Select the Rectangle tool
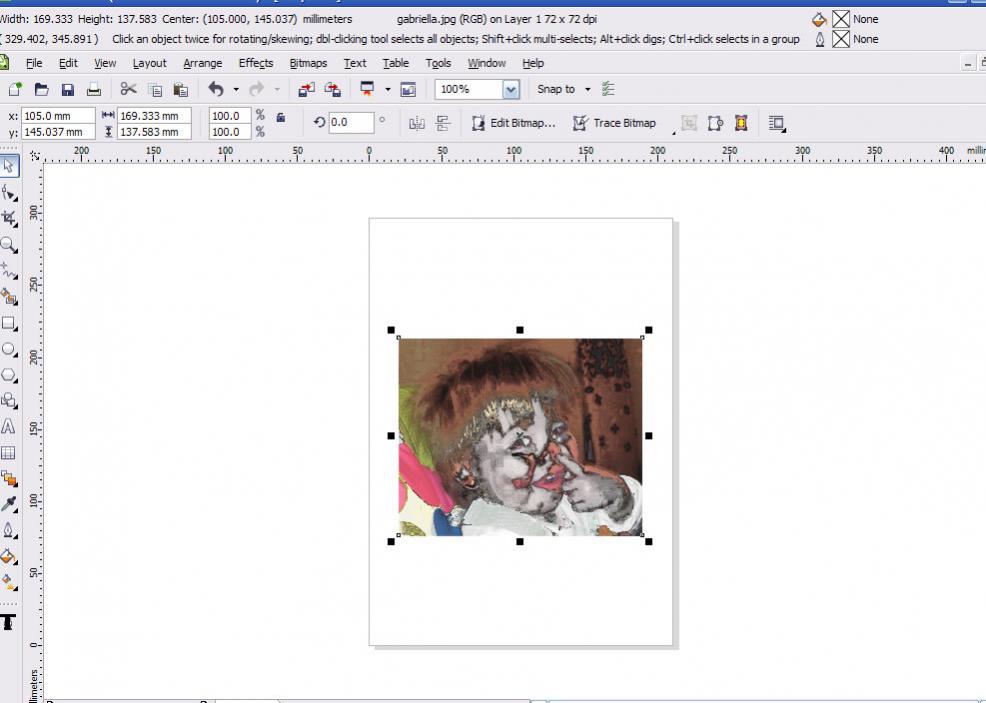986x703 pixels. coord(9,323)
